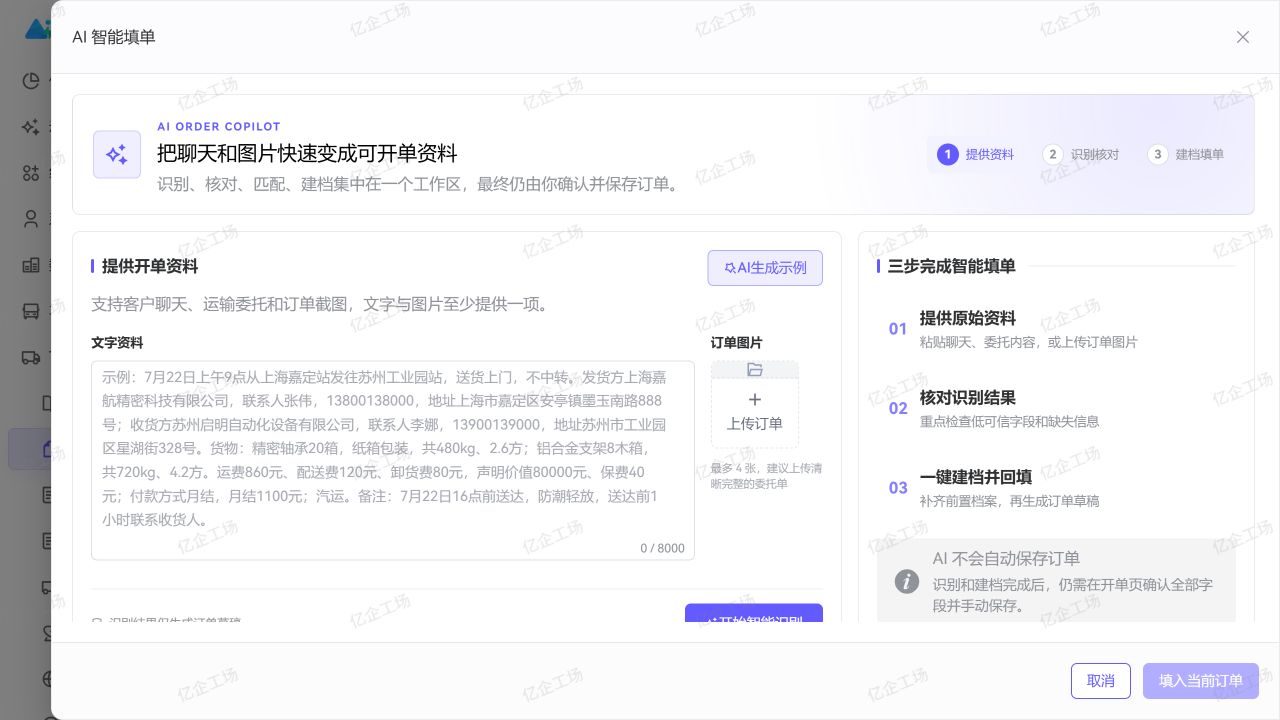
Task: Click the 取消 button
Action: 1101,681
